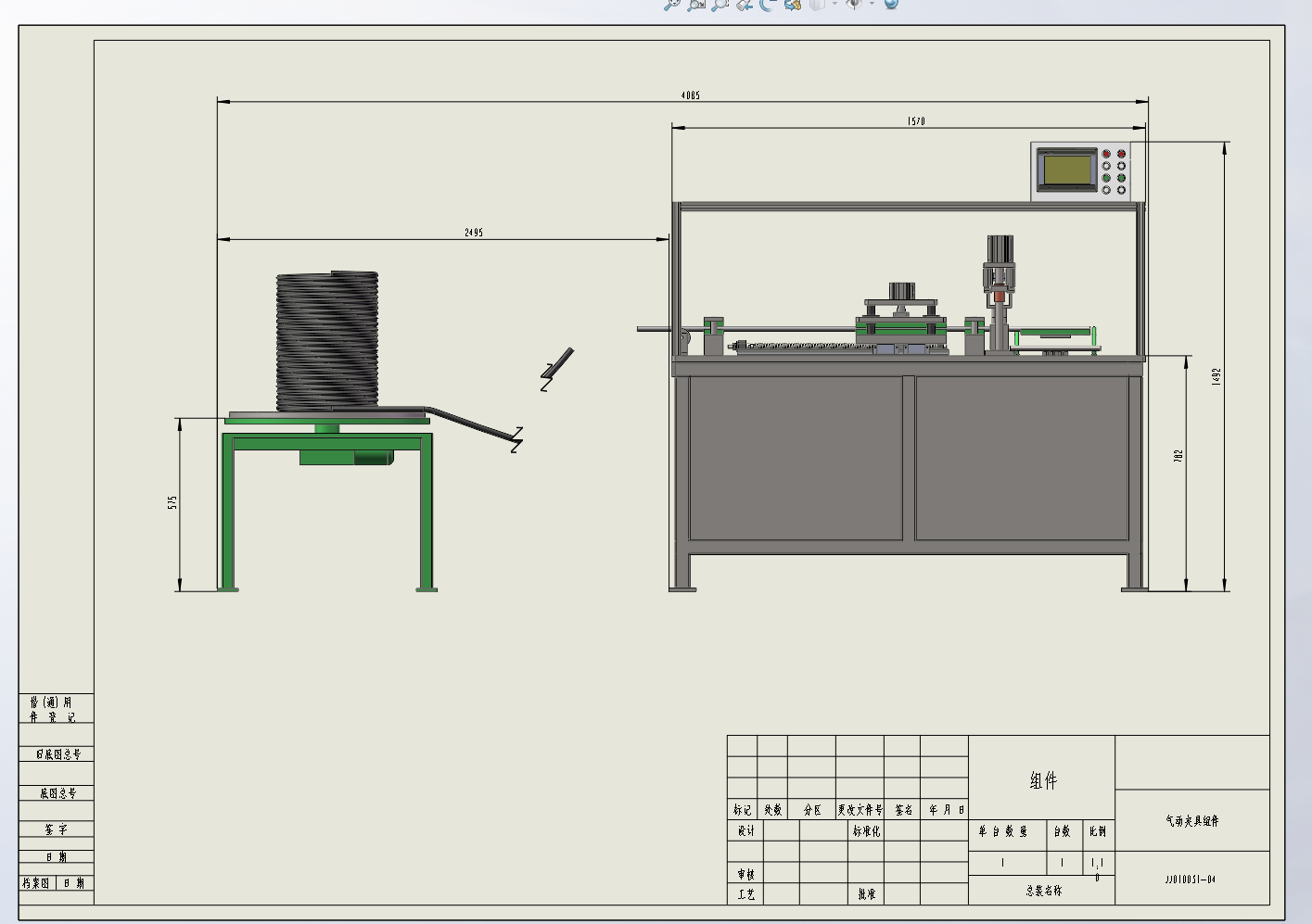
Task: Click the 分区 column header
Action: 812,810
